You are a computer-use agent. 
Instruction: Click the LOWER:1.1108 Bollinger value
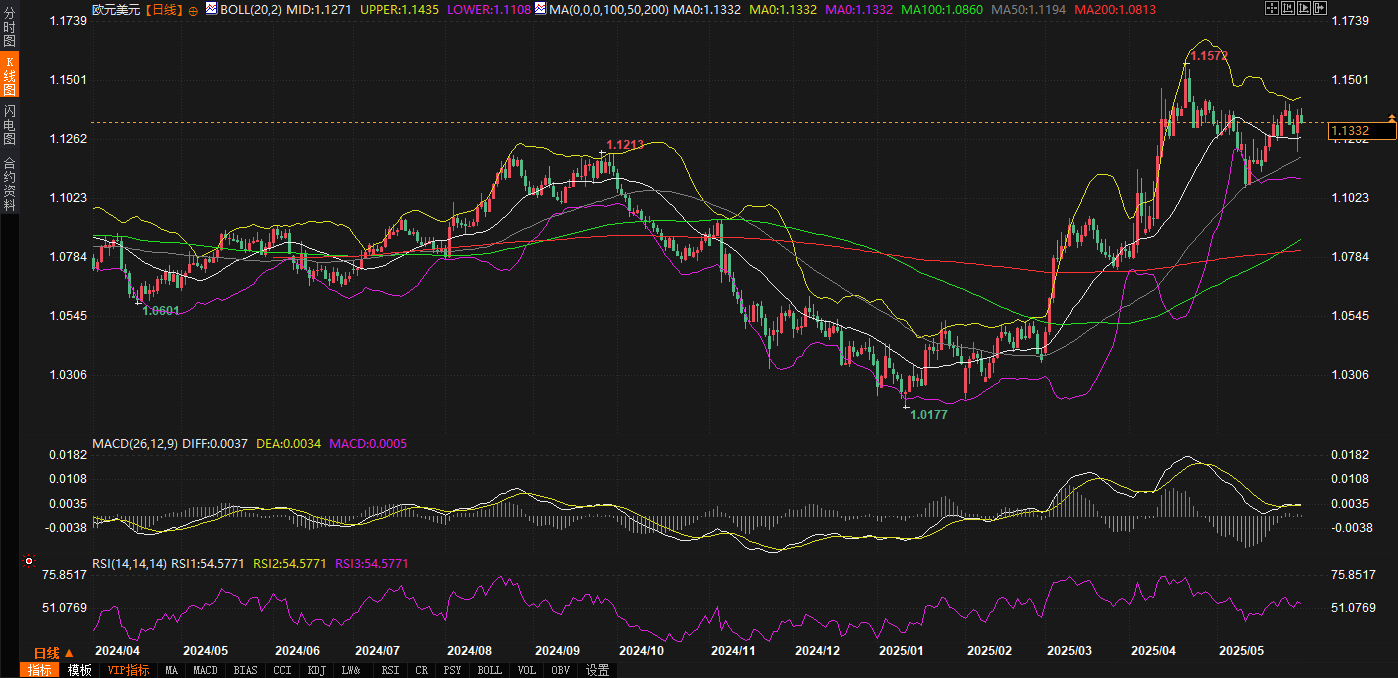488,9
